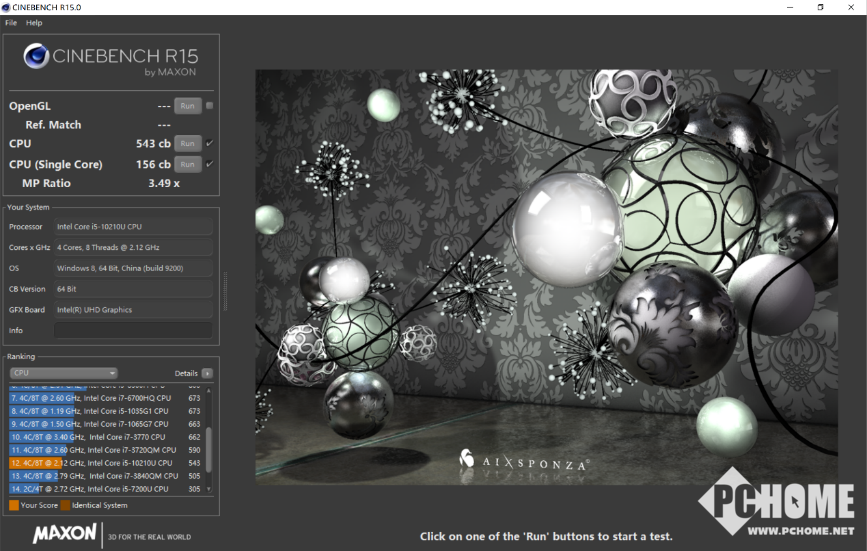Select ranking row 8 Core i5-1035G1

click(x=106, y=411)
